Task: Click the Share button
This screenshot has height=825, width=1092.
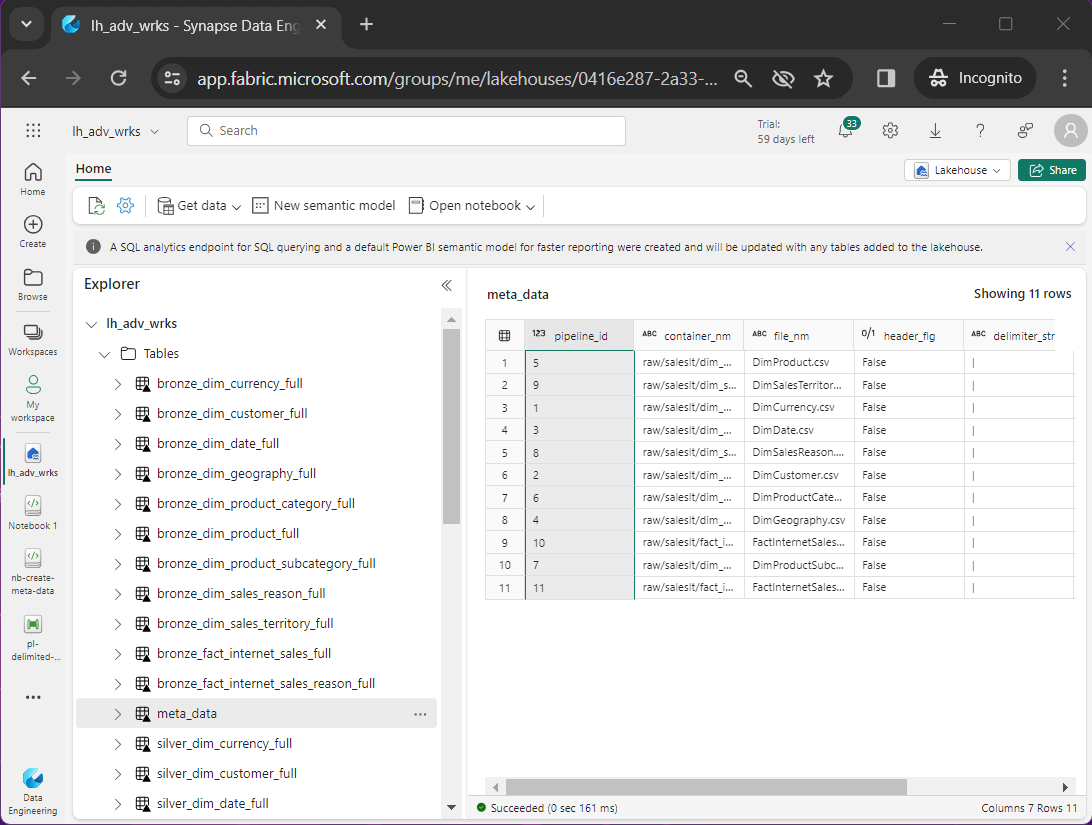Action: coord(1052,170)
